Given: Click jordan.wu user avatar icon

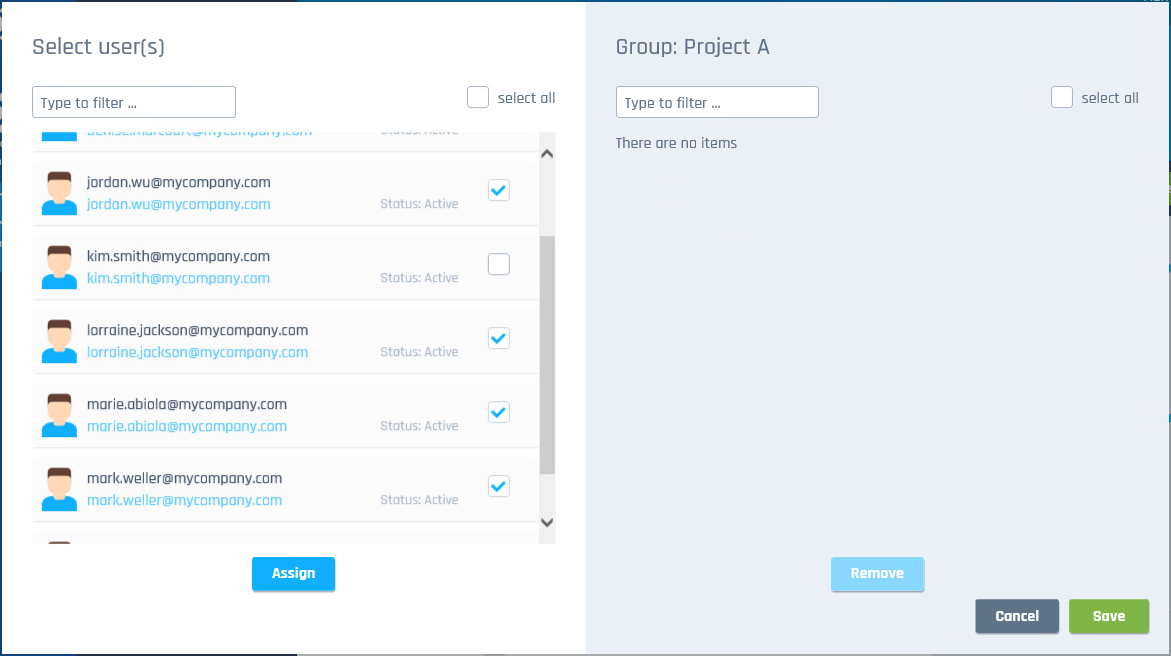Looking at the screenshot, I should 60,193.
